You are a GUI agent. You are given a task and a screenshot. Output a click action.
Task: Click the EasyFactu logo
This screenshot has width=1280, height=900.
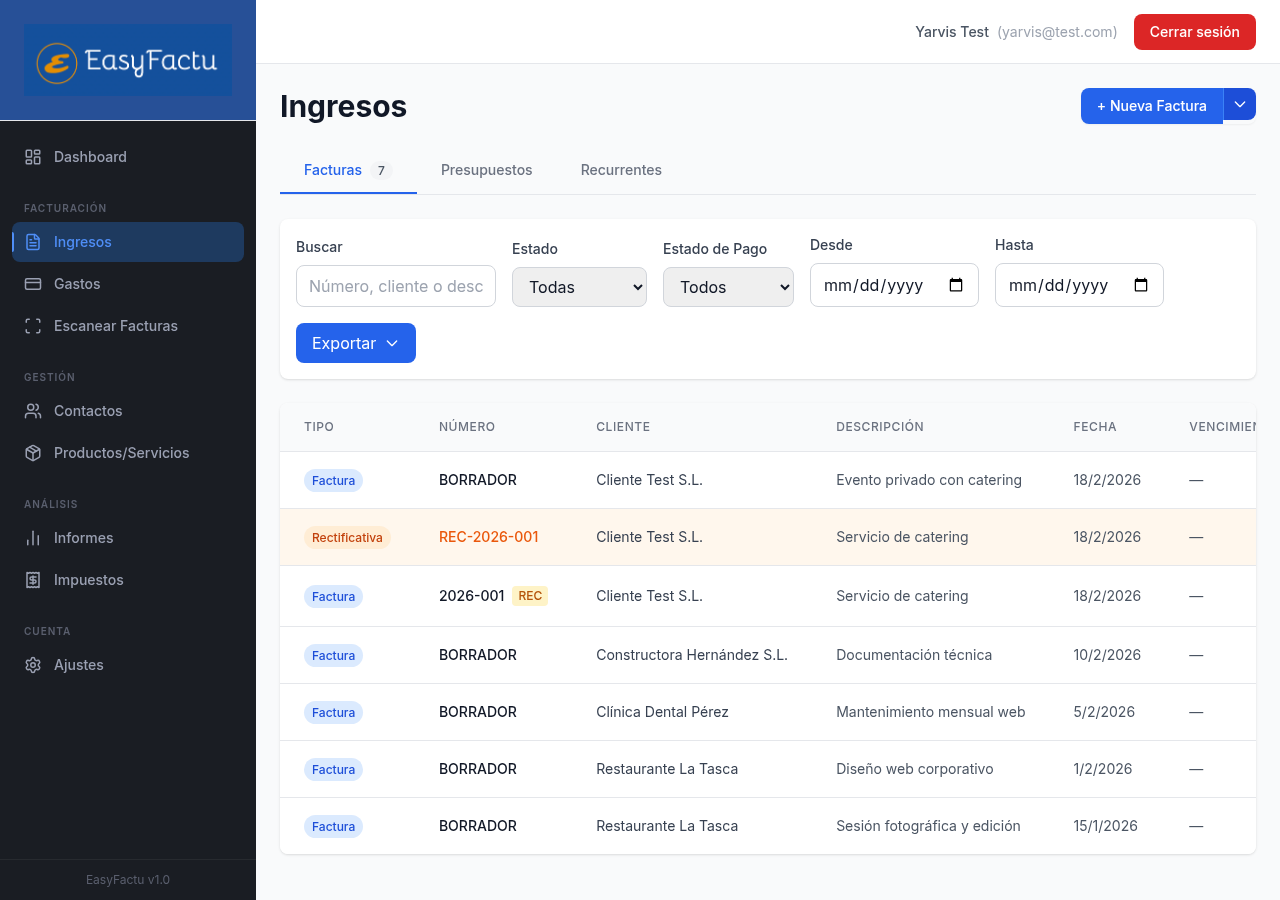tap(127, 60)
